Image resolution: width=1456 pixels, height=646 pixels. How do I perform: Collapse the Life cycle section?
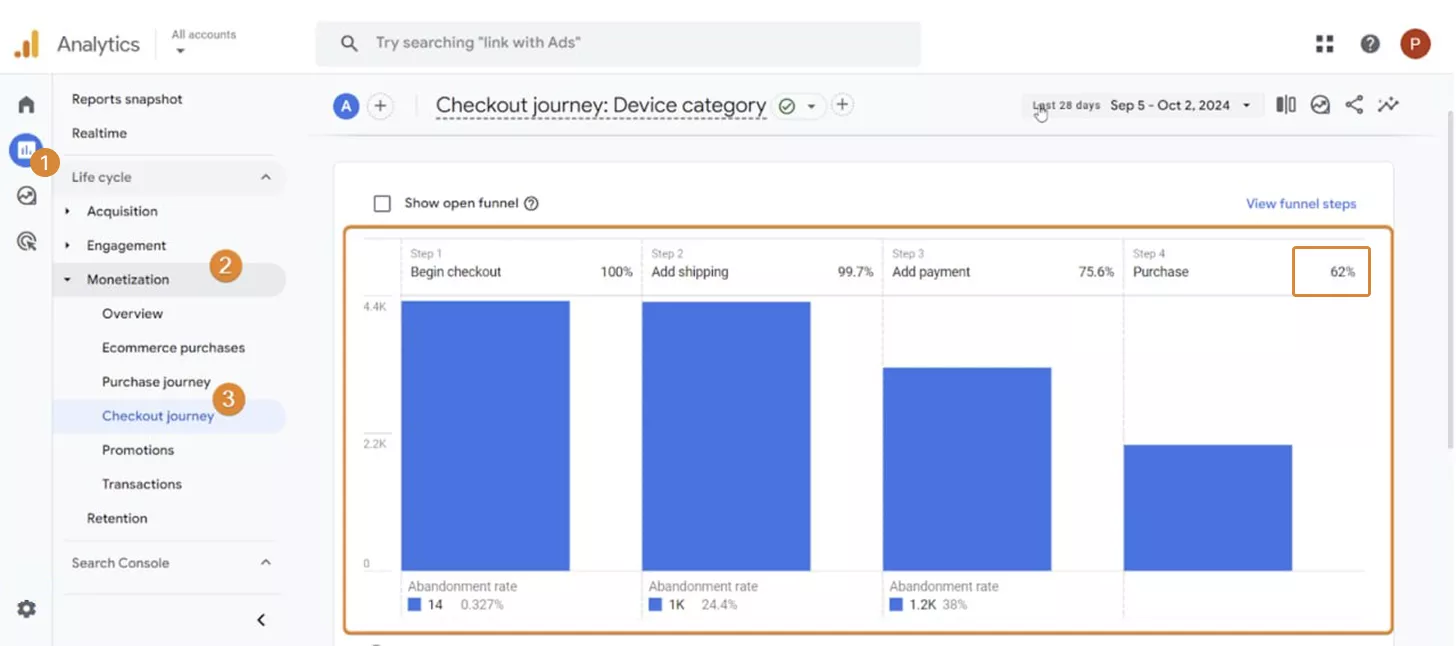[266, 177]
